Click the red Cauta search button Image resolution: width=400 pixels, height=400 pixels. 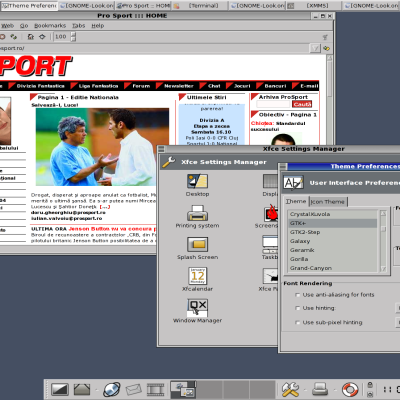[302, 104]
